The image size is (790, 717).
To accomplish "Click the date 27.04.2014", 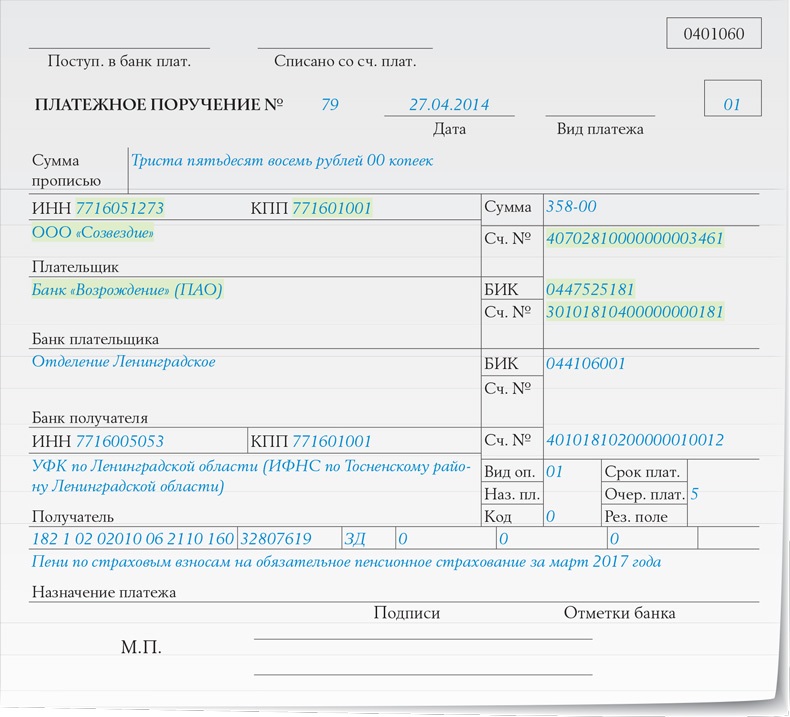I will click(449, 104).
